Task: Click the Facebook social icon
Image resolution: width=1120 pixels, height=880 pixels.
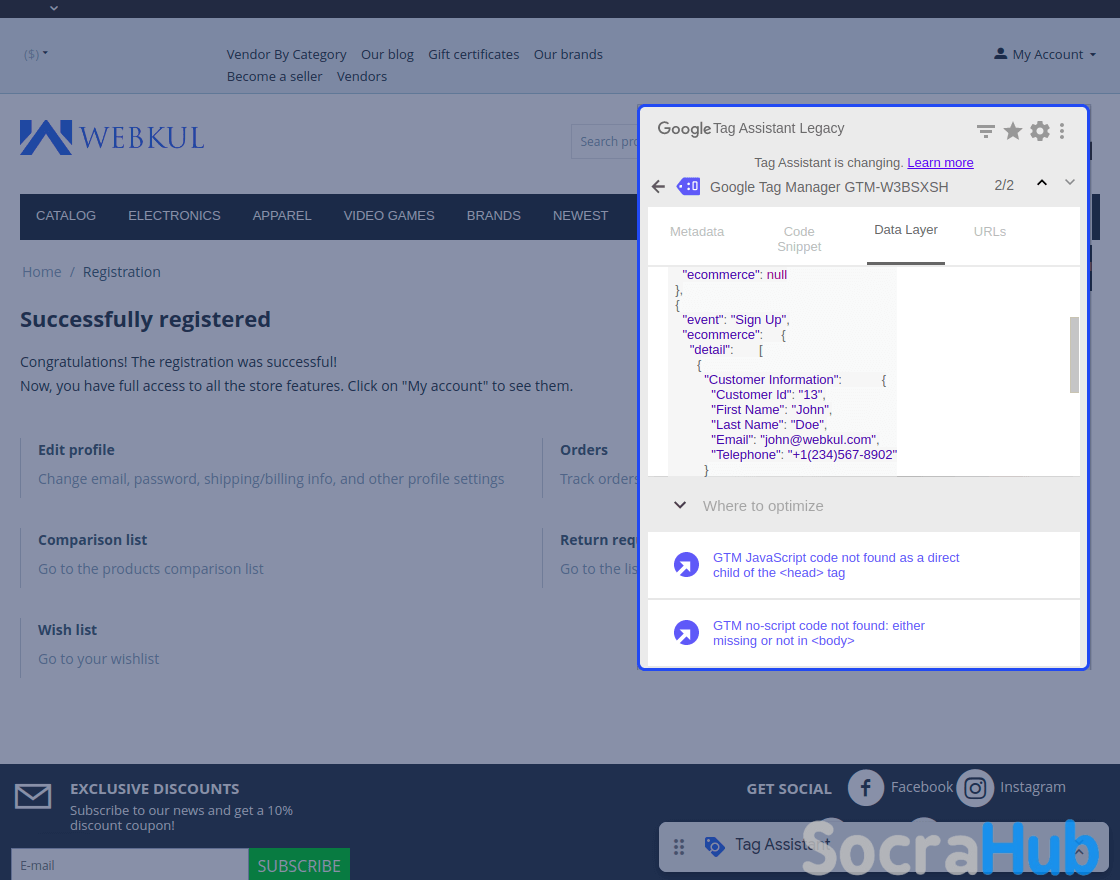Action: 866,788
